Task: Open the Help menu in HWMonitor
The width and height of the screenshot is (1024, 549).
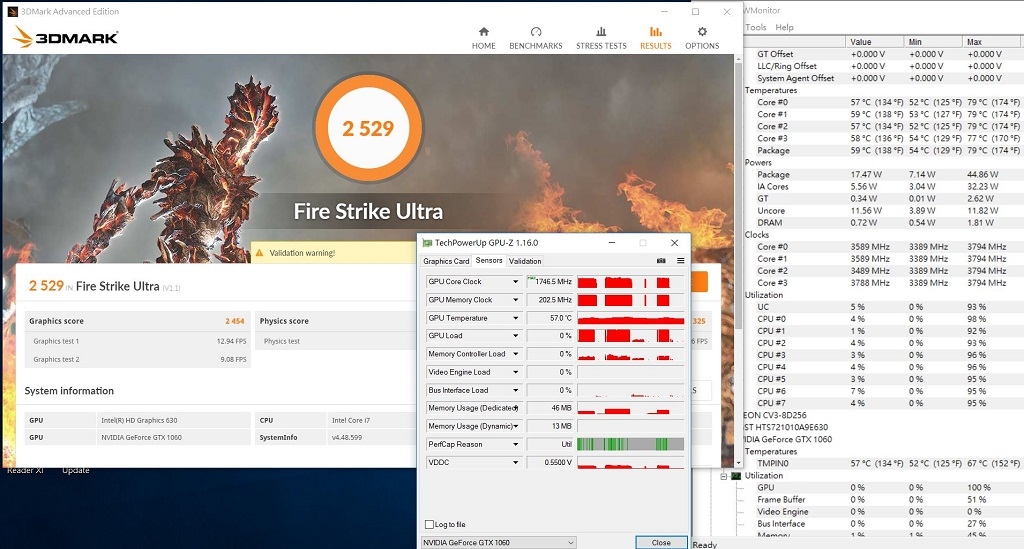Action: coord(784,27)
